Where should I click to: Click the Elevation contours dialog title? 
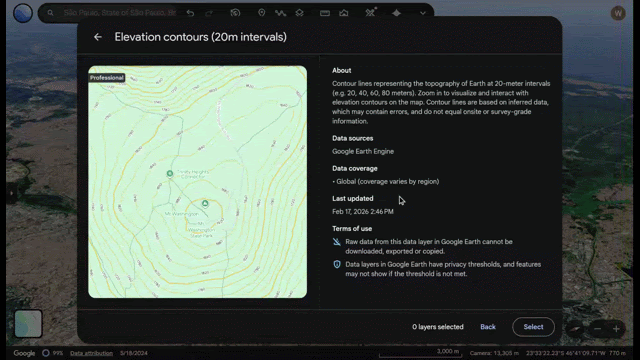[200, 37]
